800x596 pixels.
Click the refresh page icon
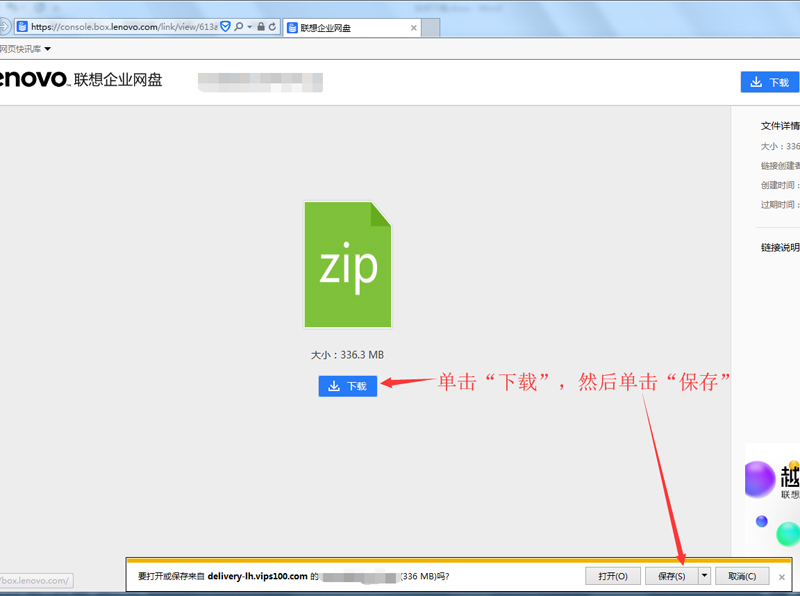tap(272, 27)
